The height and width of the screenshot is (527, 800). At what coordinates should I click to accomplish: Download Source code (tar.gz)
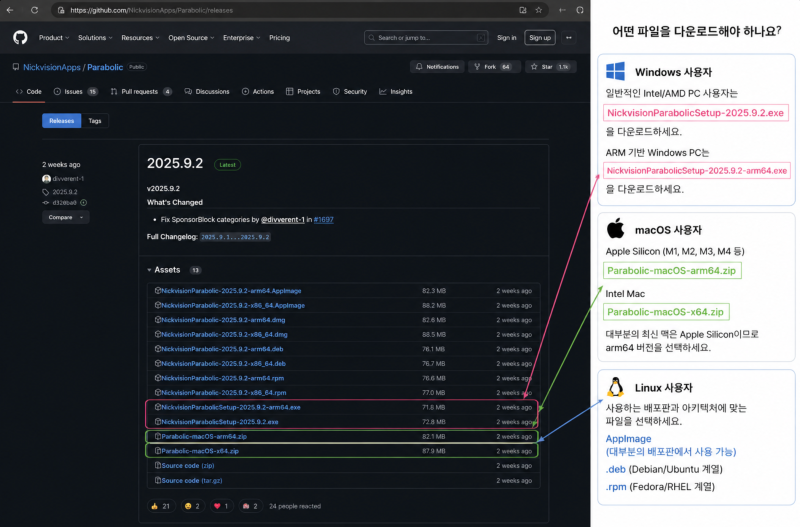(192, 481)
